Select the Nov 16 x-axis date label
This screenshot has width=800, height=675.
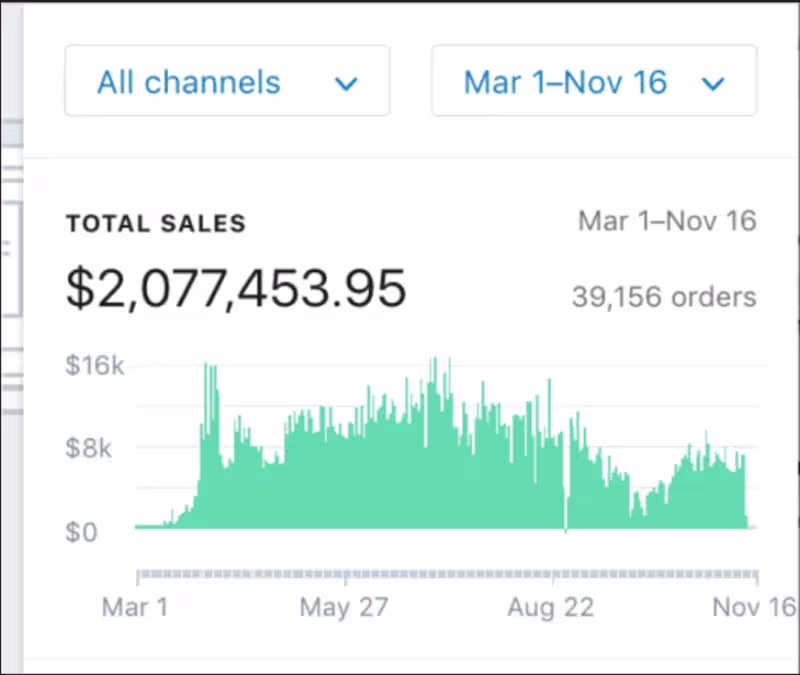tap(754, 607)
